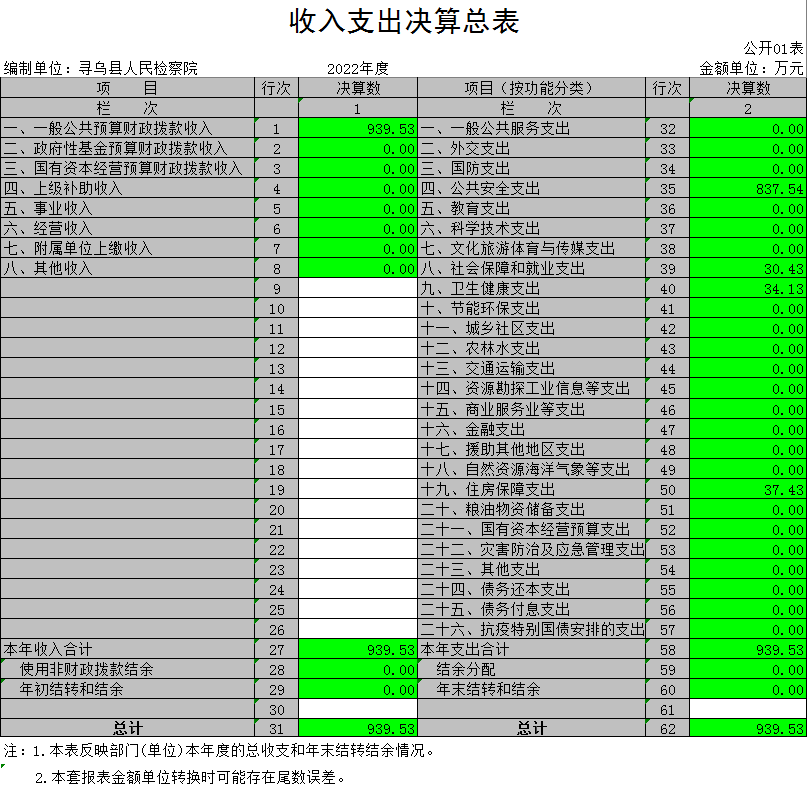Image resolution: width=807 pixels, height=790 pixels.
Task: Select 十三、交通运输支出 cell
Action: [532, 368]
